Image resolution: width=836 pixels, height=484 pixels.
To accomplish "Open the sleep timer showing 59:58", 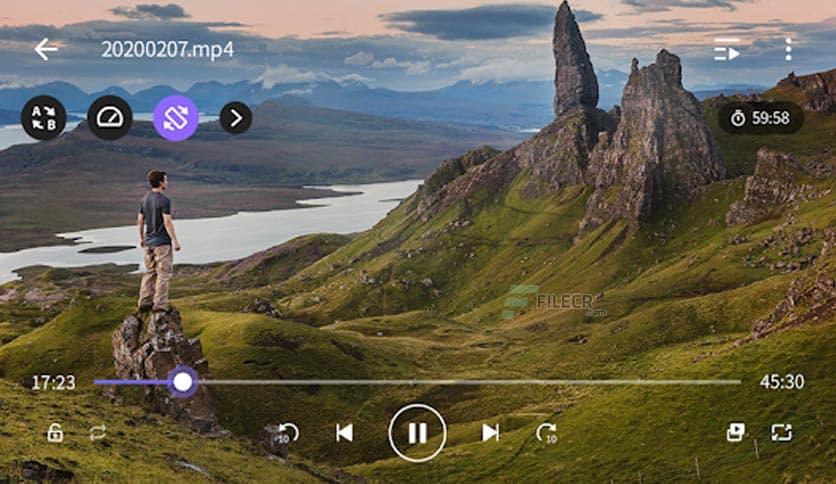I will [761, 118].
